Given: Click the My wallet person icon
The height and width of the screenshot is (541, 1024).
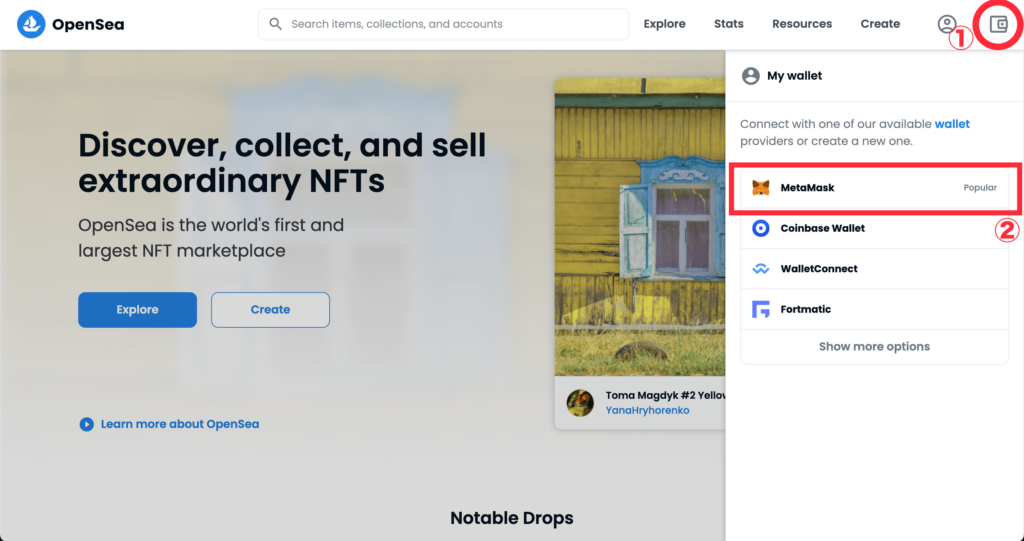Looking at the screenshot, I should [749, 76].
